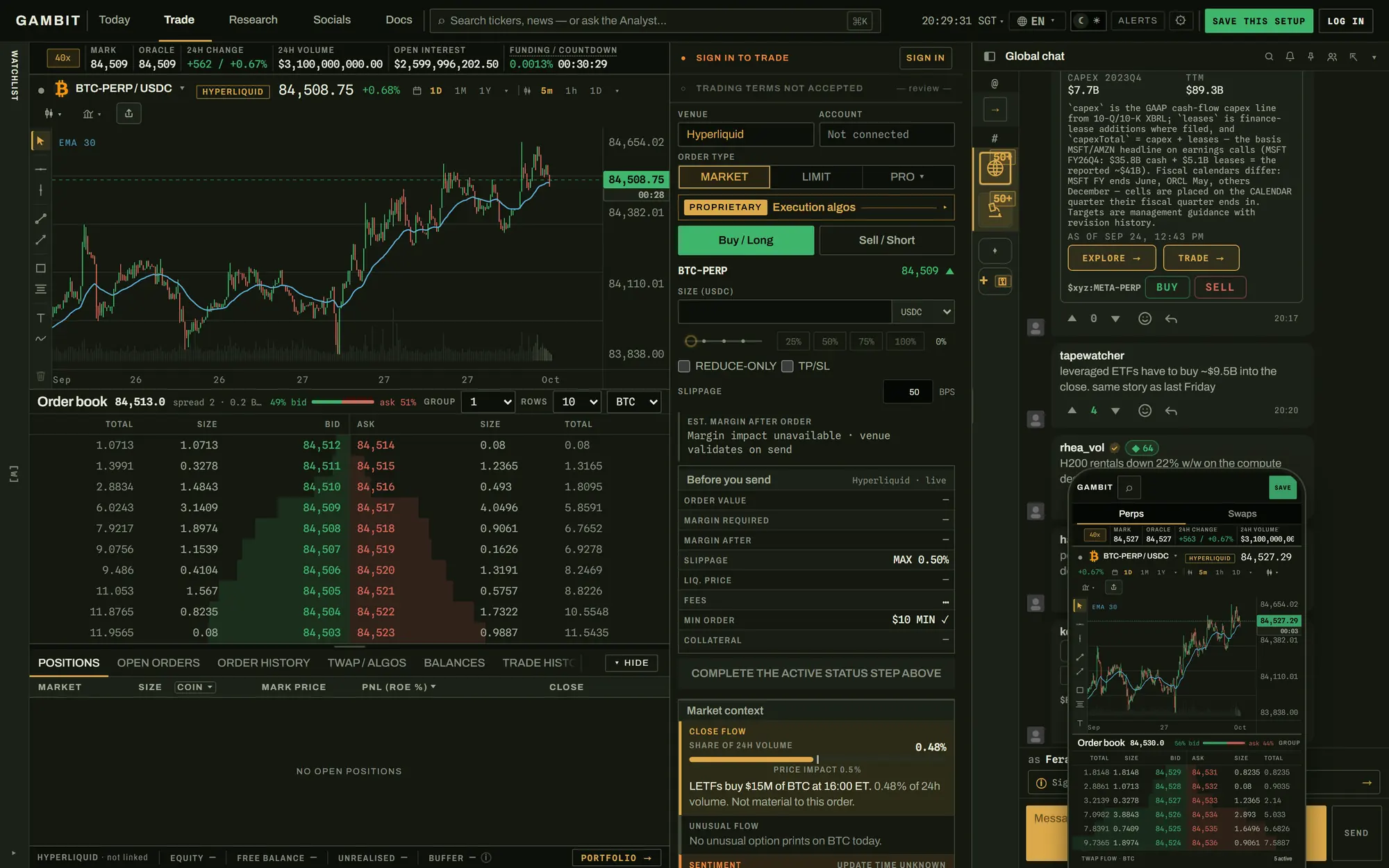The height and width of the screenshot is (868, 1389).
Task: Switch to Sell / Short side
Action: 887,240
